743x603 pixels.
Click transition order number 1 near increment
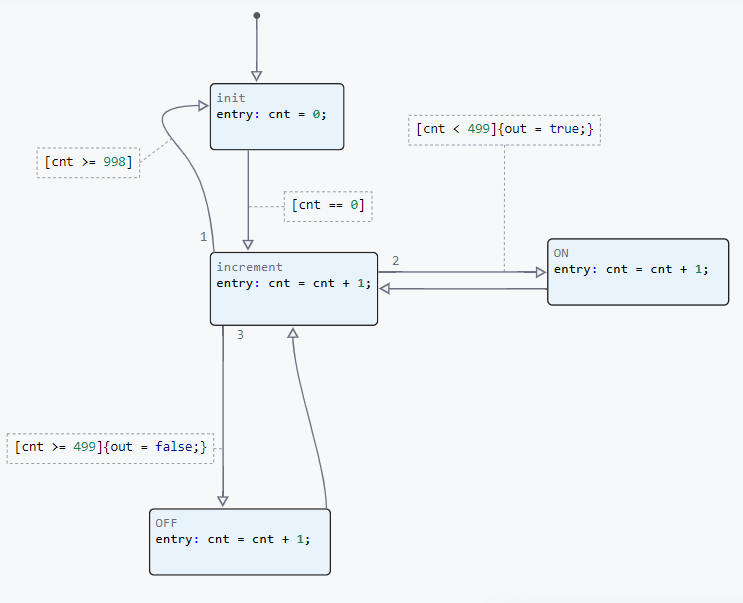(x=203, y=237)
